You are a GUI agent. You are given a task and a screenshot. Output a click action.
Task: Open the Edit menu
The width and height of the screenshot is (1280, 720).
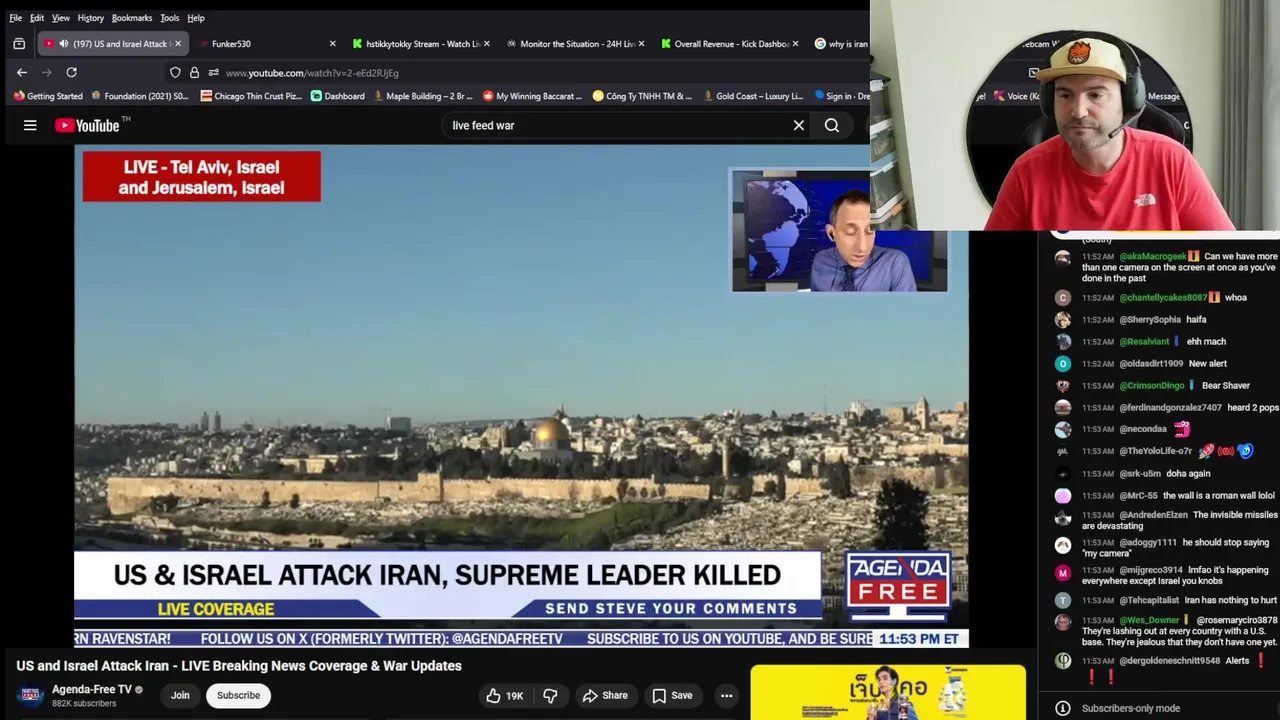pos(37,18)
